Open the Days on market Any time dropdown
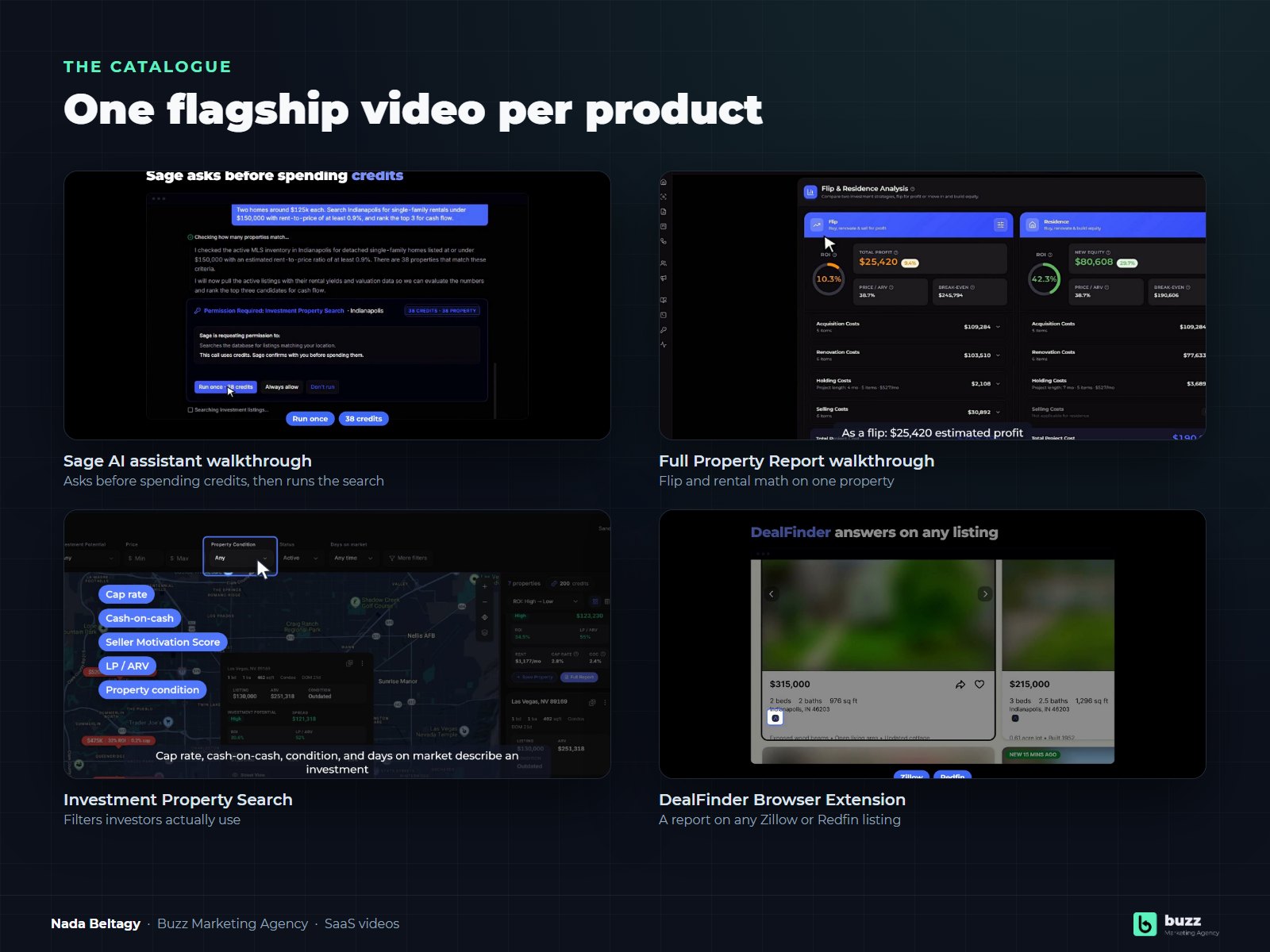Image resolution: width=1270 pixels, height=952 pixels. tap(352, 558)
